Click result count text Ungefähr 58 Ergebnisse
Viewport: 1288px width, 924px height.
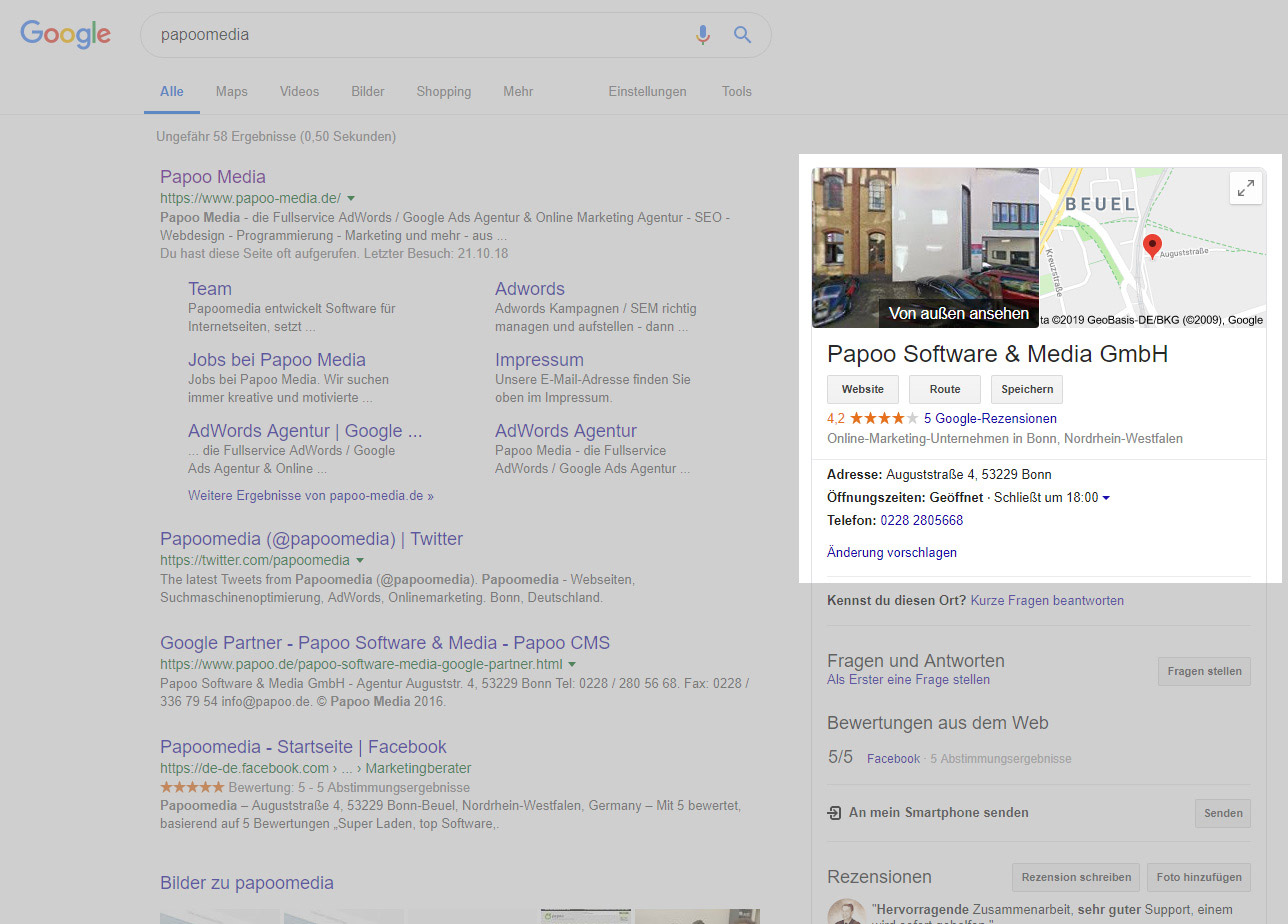276,136
